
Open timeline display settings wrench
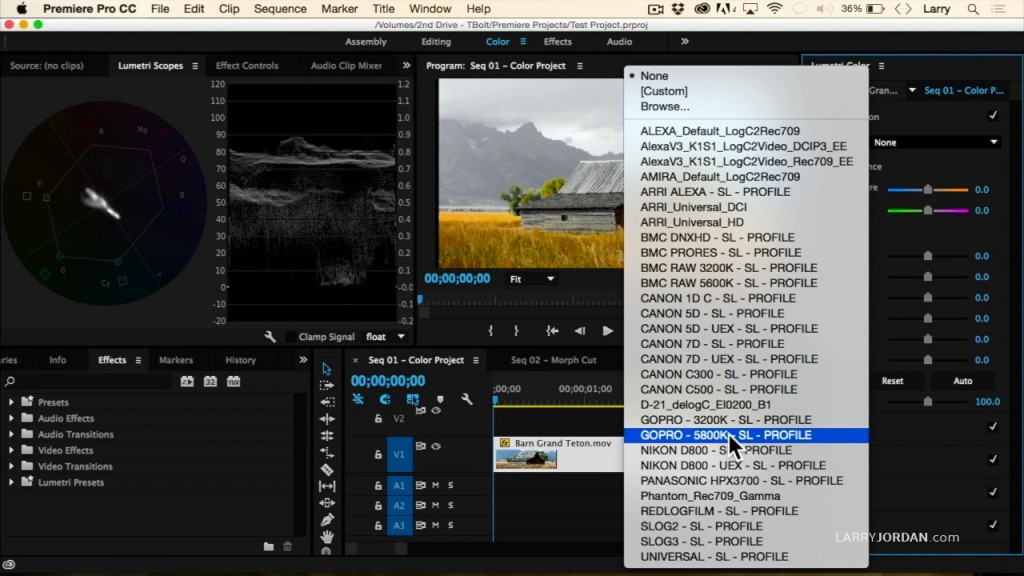pos(466,399)
